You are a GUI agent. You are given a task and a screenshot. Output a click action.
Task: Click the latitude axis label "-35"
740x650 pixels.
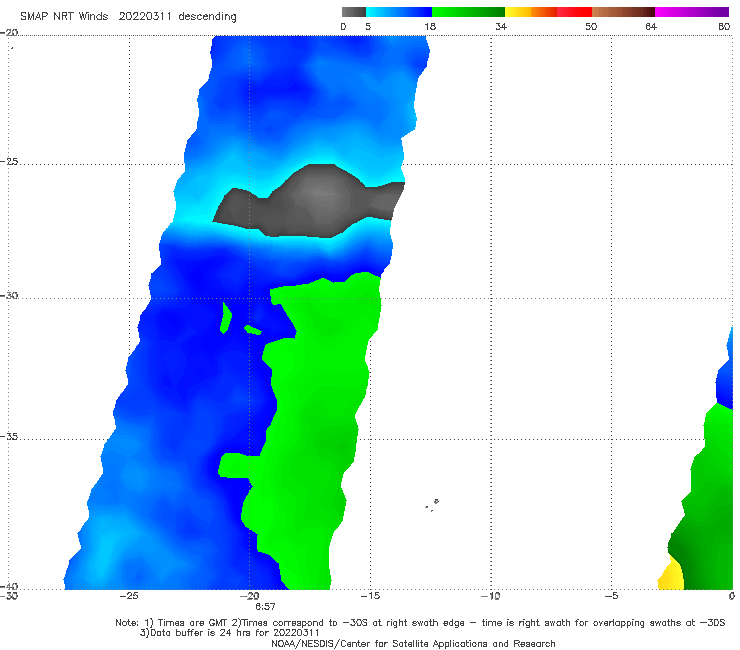click(9, 436)
